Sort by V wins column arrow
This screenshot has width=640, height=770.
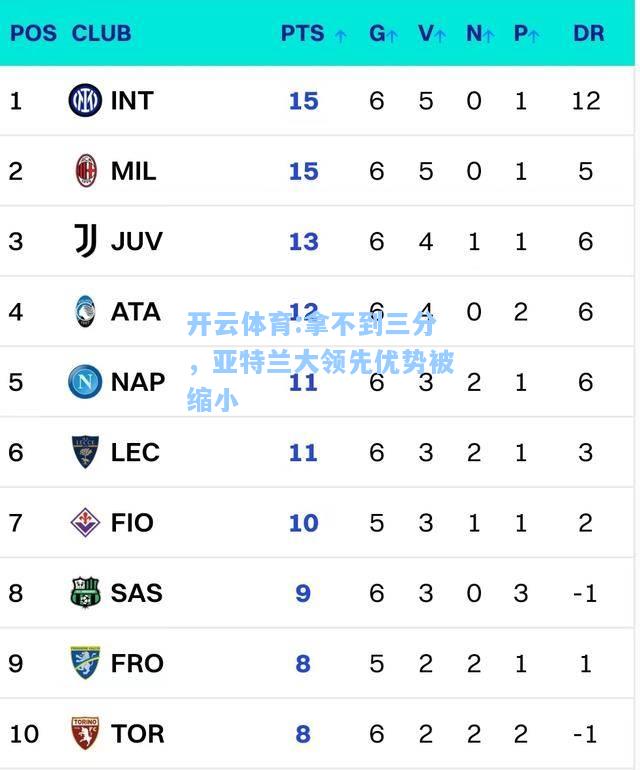440,35
